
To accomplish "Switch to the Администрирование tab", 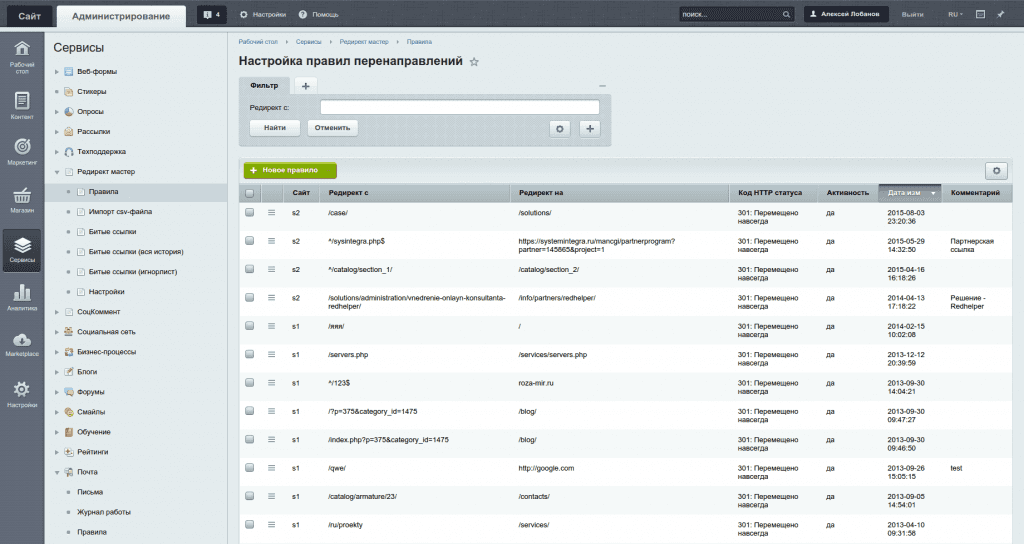I will coord(121,16).
